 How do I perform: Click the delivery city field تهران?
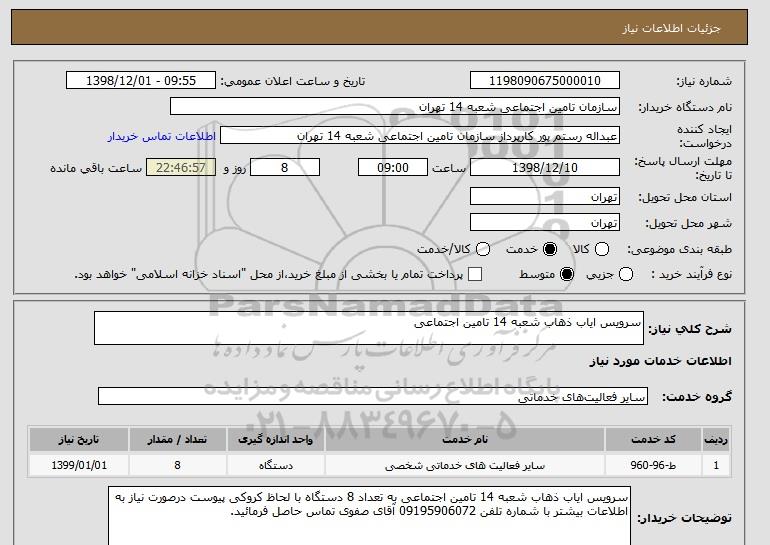click(x=545, y=222)
